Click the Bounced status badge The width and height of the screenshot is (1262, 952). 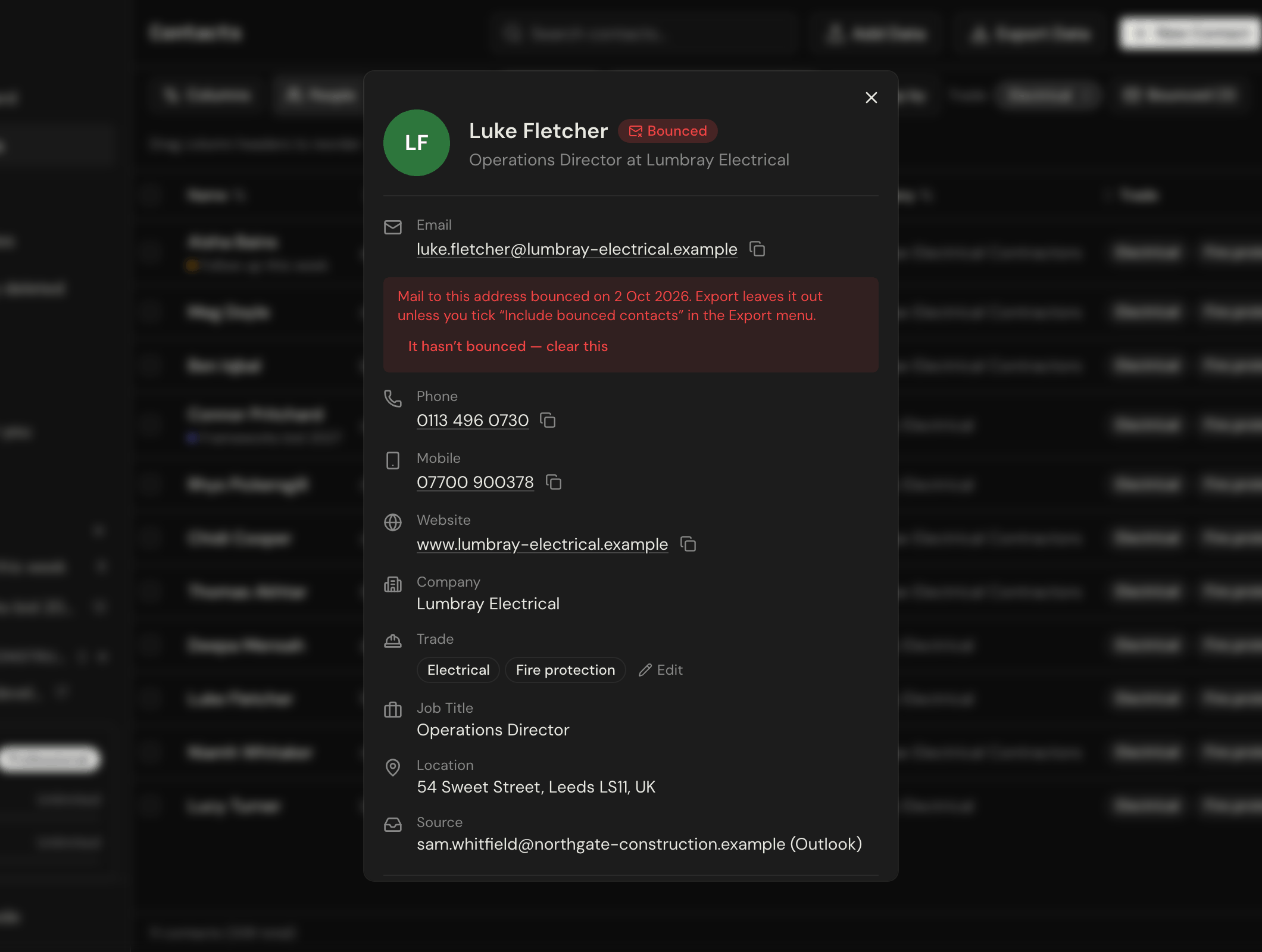click(668, 131)
